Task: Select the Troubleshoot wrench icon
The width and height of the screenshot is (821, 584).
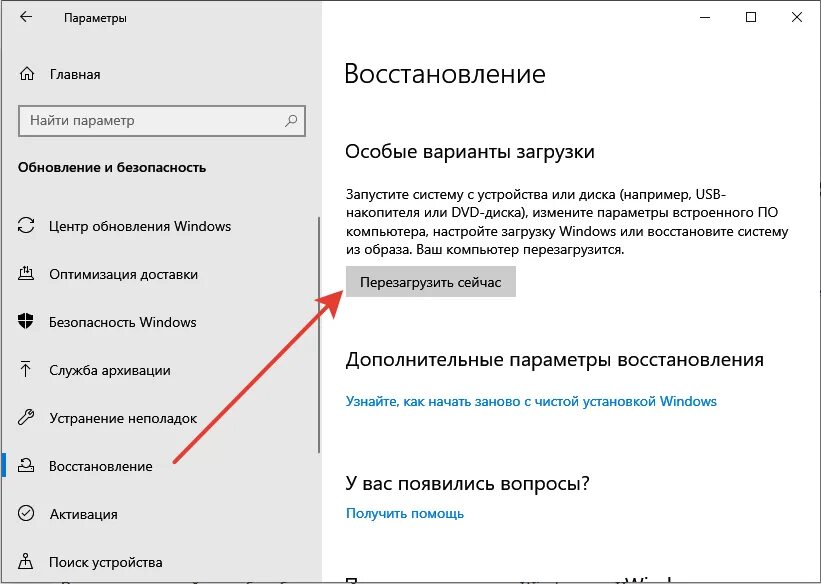Action: point(24,418)
